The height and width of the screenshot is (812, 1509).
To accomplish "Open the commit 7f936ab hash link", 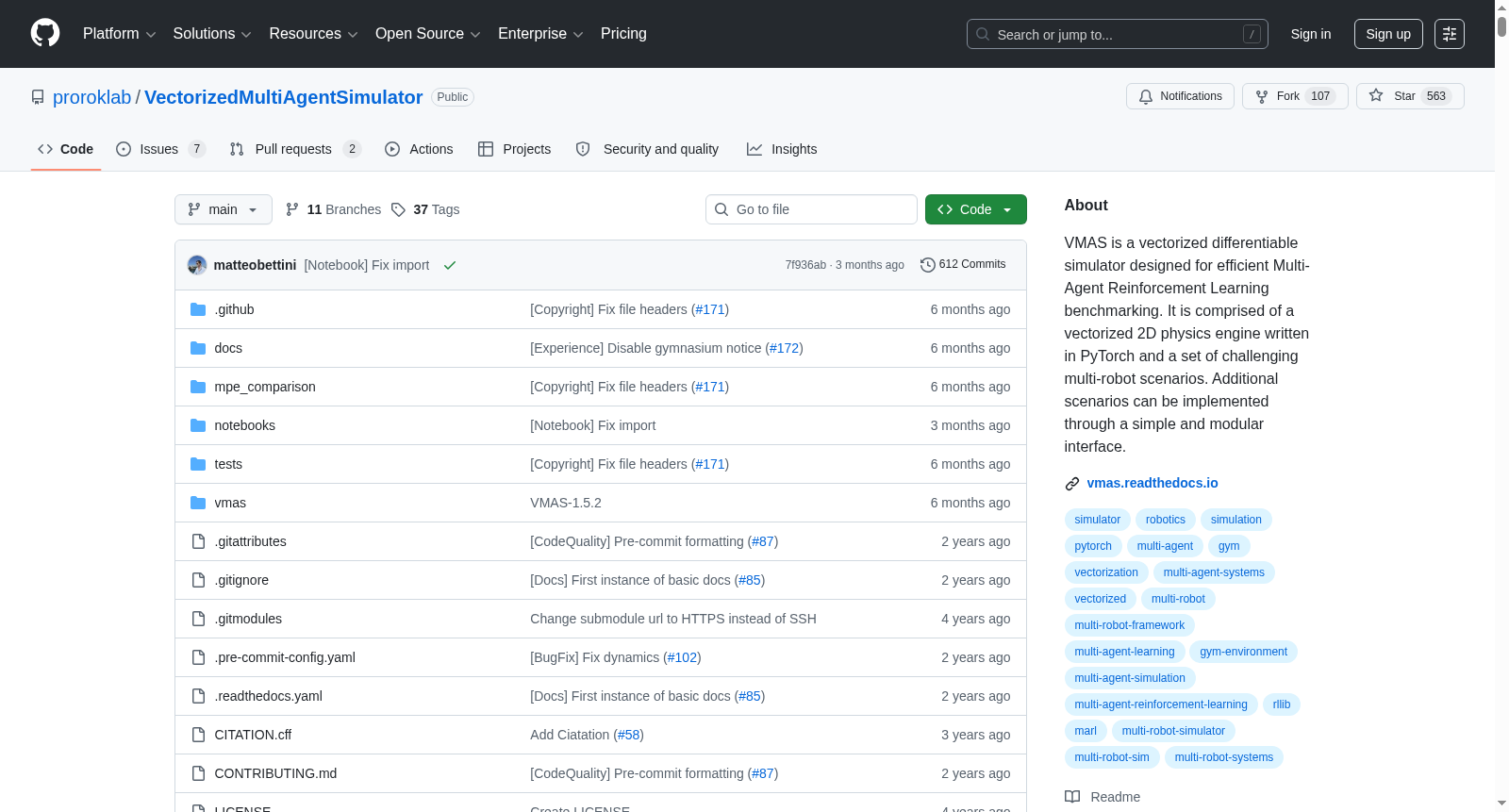I will tap(805, 265).
